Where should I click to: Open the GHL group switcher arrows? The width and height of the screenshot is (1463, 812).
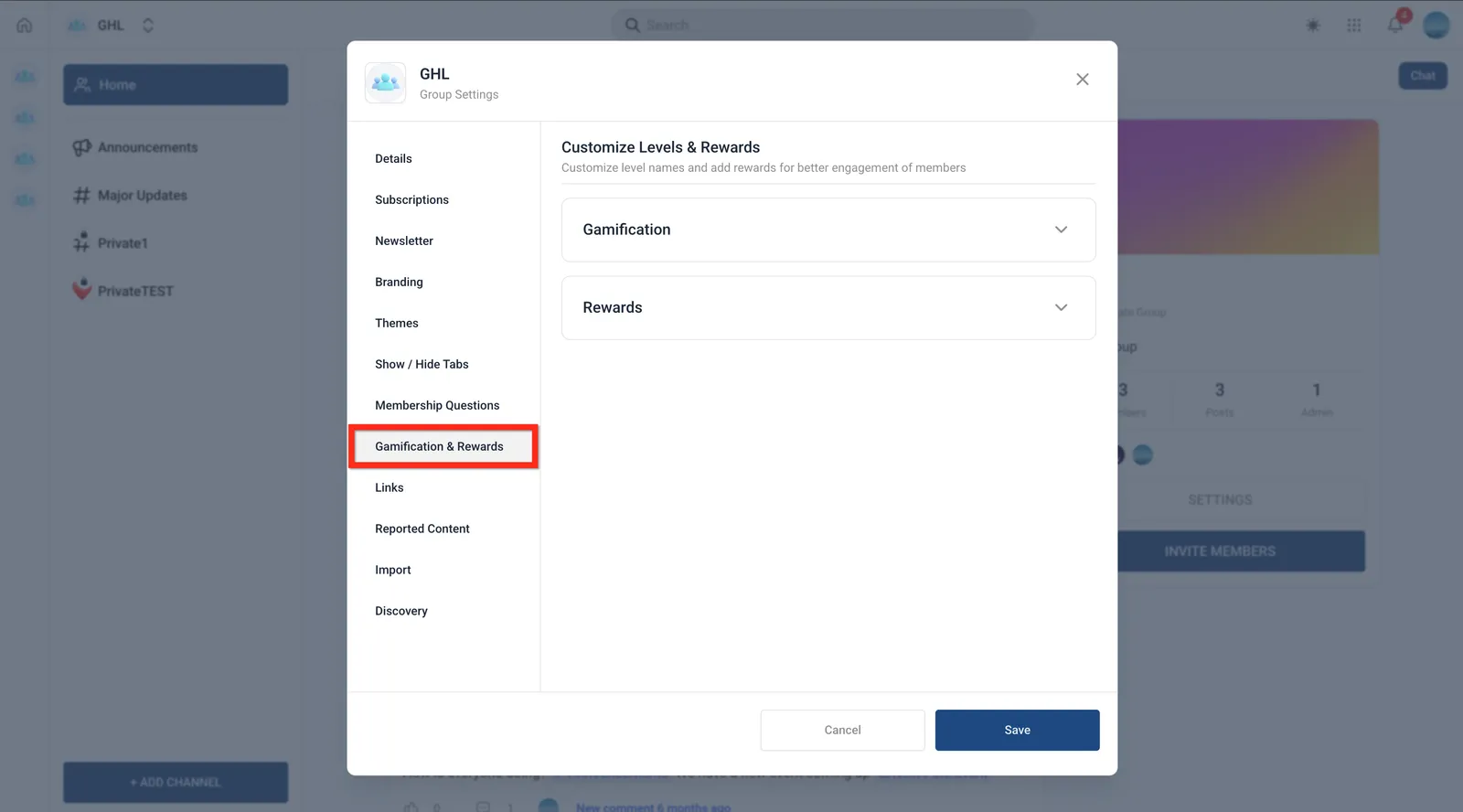148,26
